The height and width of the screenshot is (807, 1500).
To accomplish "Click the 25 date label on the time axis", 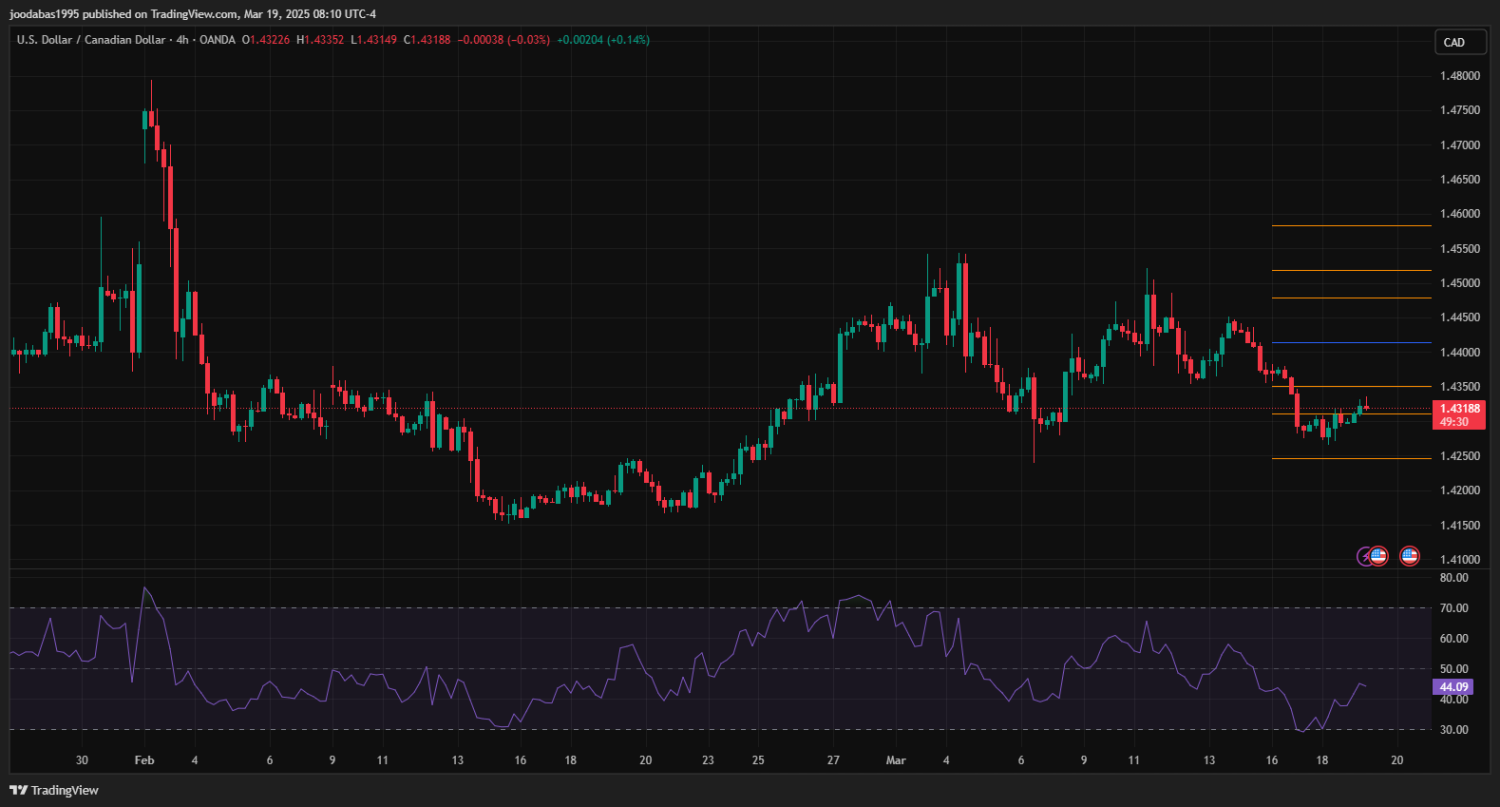I will [x=758, y=760].
